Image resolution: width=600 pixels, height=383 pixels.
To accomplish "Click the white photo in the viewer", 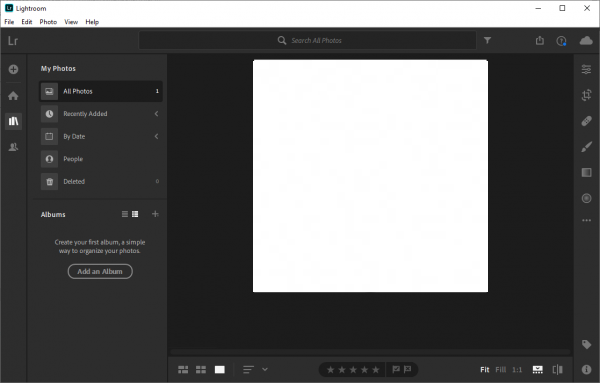I will (370, 176).
